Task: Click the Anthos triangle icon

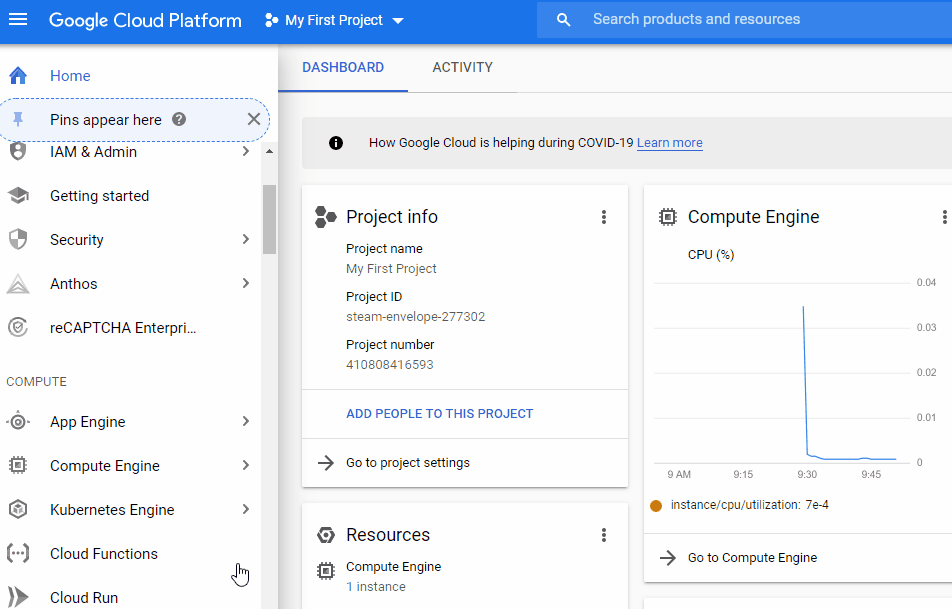Action: click(18, 284)
